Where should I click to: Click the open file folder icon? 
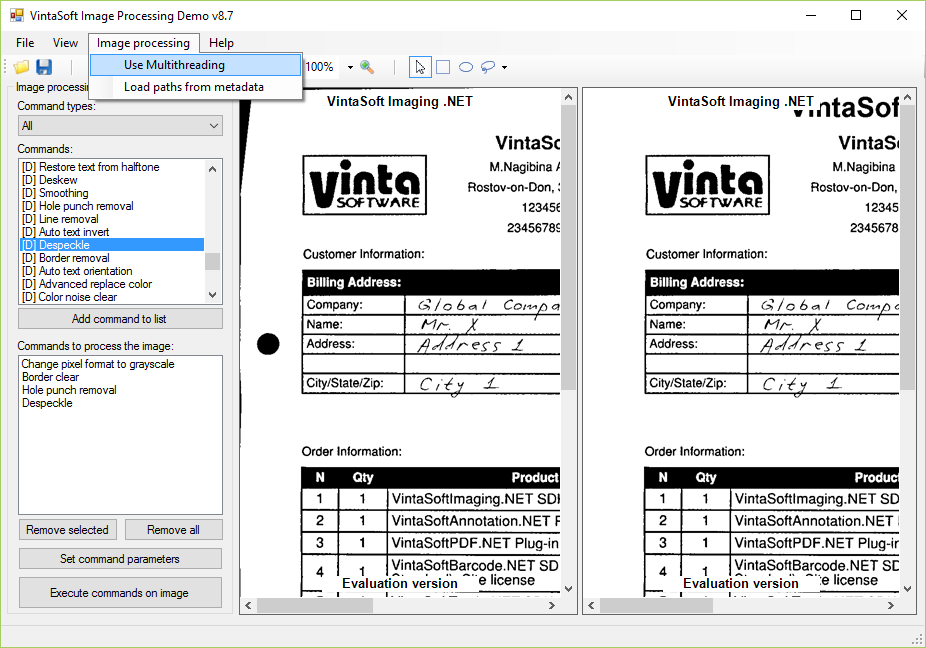click(21, 67)
